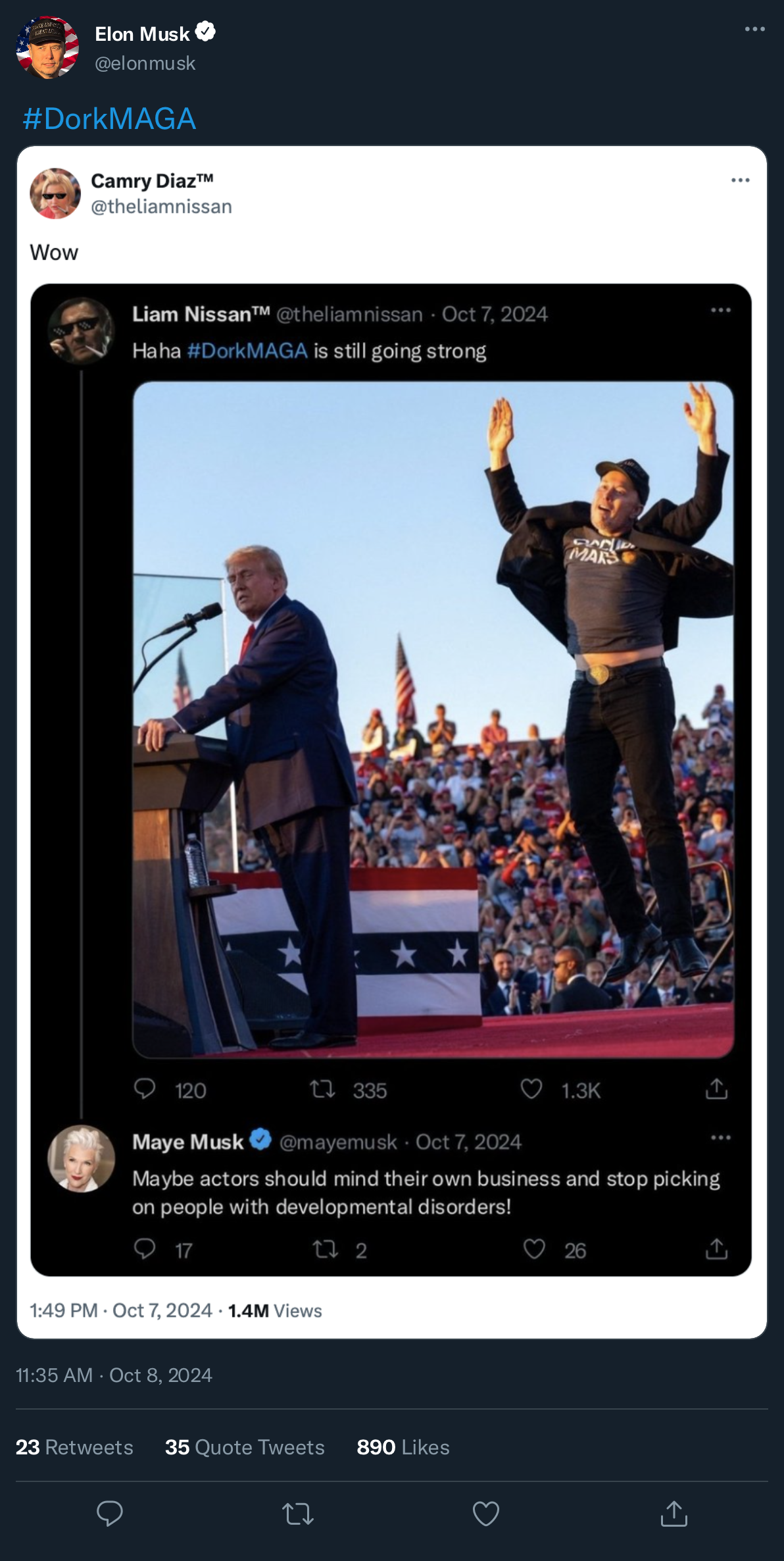Open the Camry Diaz profile avatar
The width and height of the screenshot is (784, 1561).
point(55,193)
